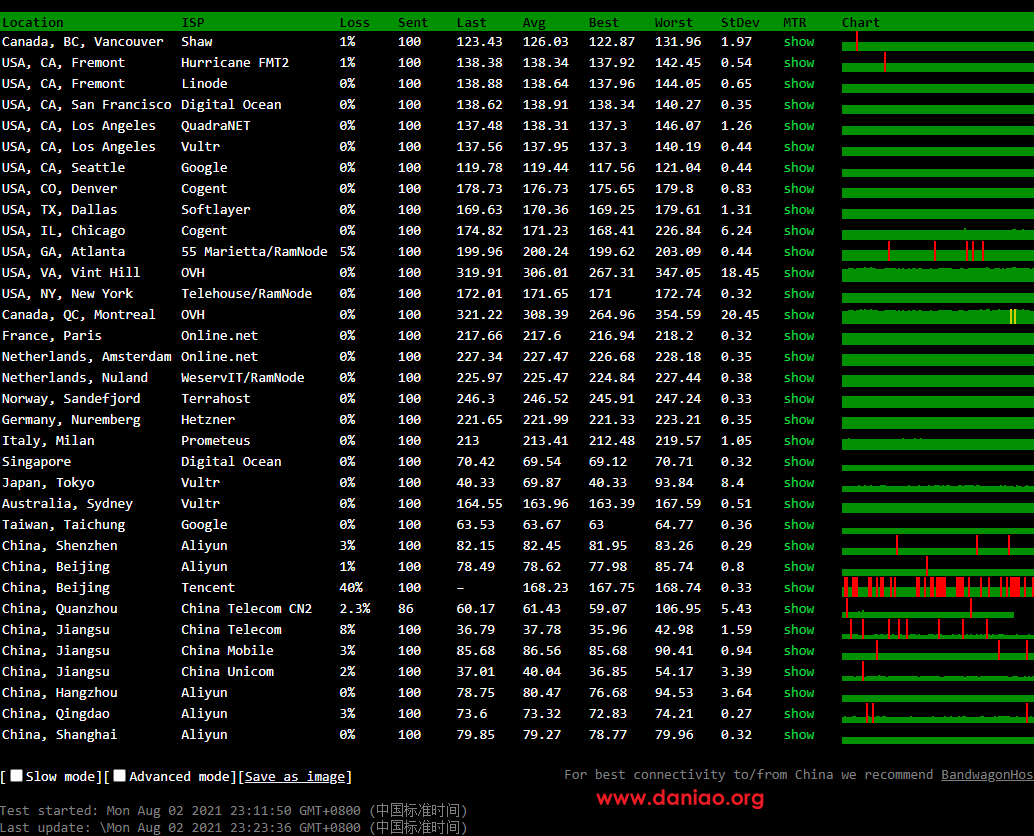Click the Vancouver Shaw latency chart

[x=938, y=41]
